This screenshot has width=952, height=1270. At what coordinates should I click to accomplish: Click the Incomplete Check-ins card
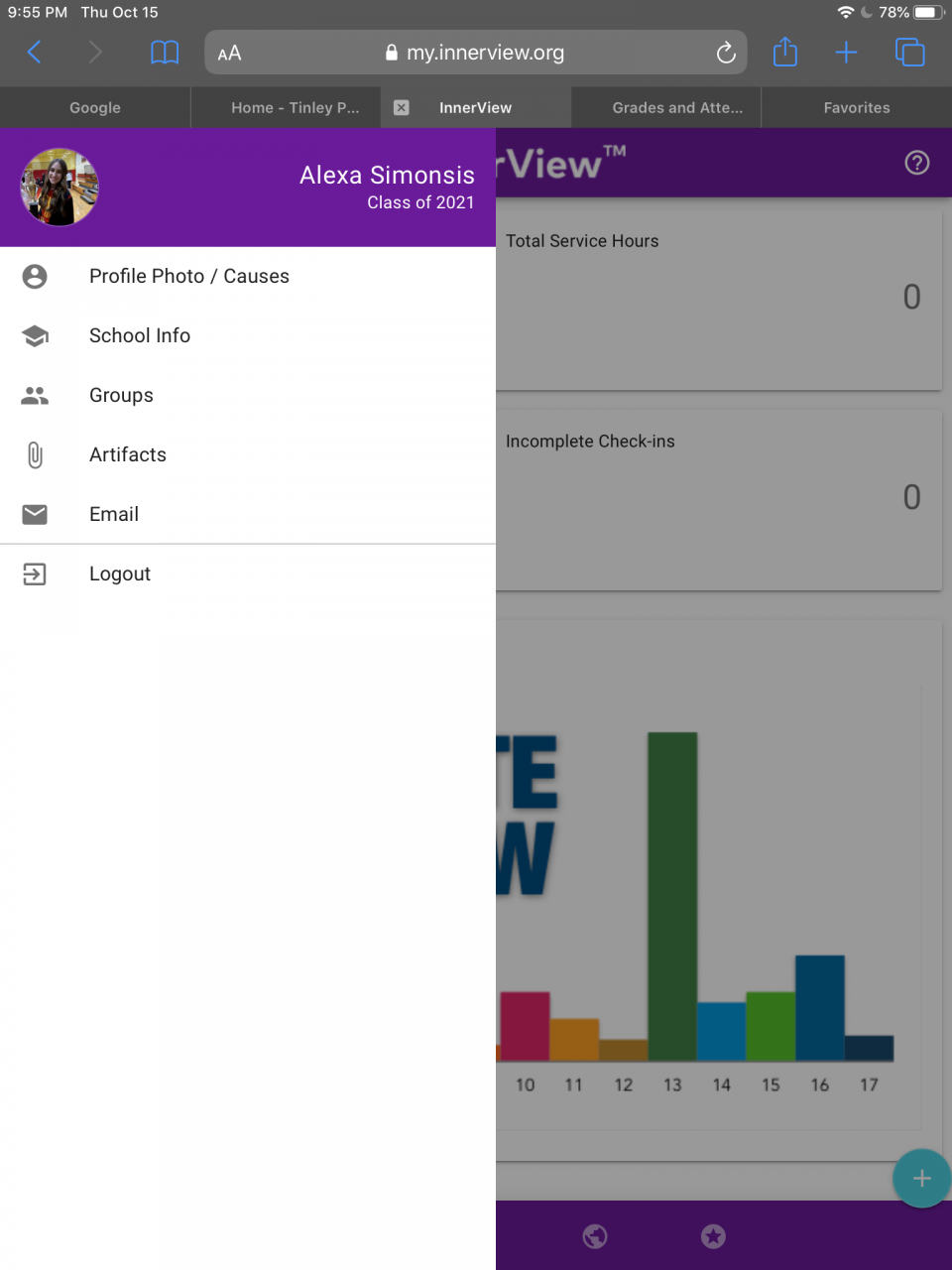click(719, 501)
